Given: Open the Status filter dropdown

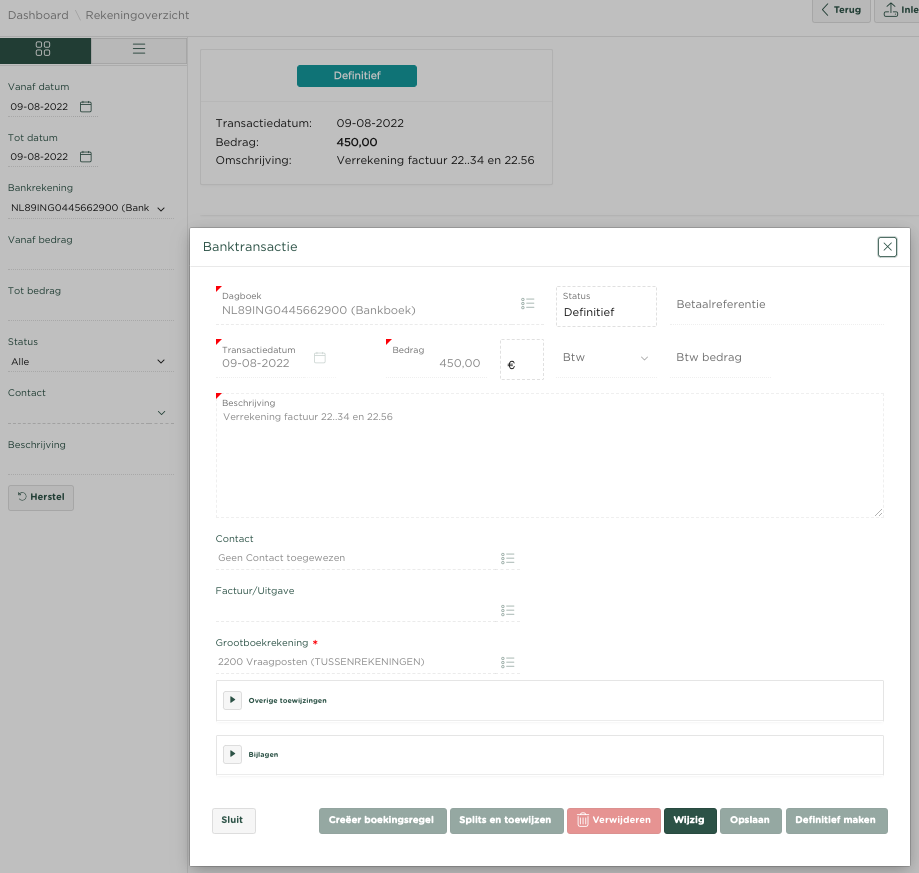Looking at the screenshot, I should [x=88, y=362].
